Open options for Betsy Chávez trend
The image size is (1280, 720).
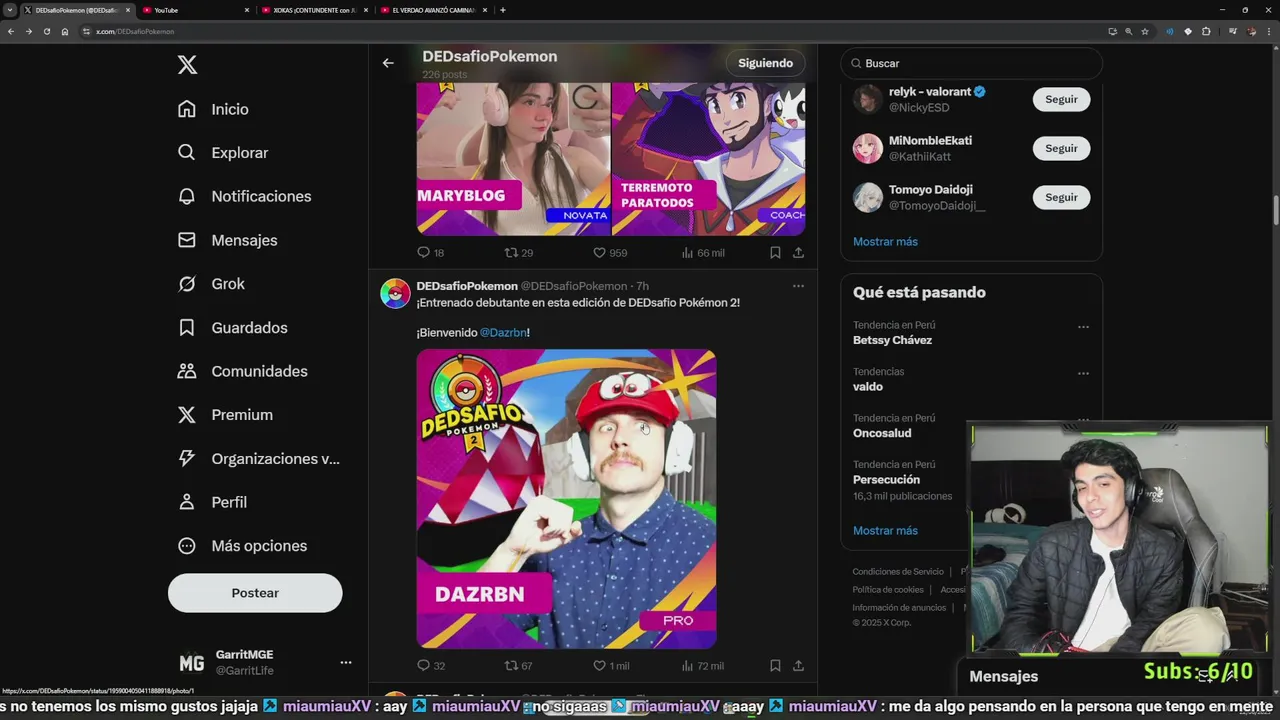pos(1083,327)
